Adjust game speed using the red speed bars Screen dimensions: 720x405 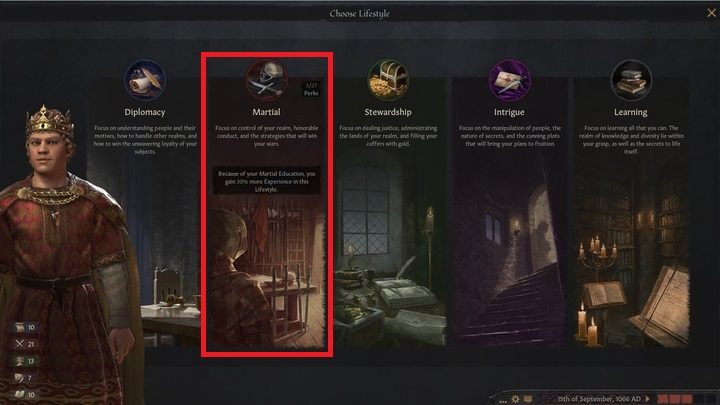(x=675, y=399)
